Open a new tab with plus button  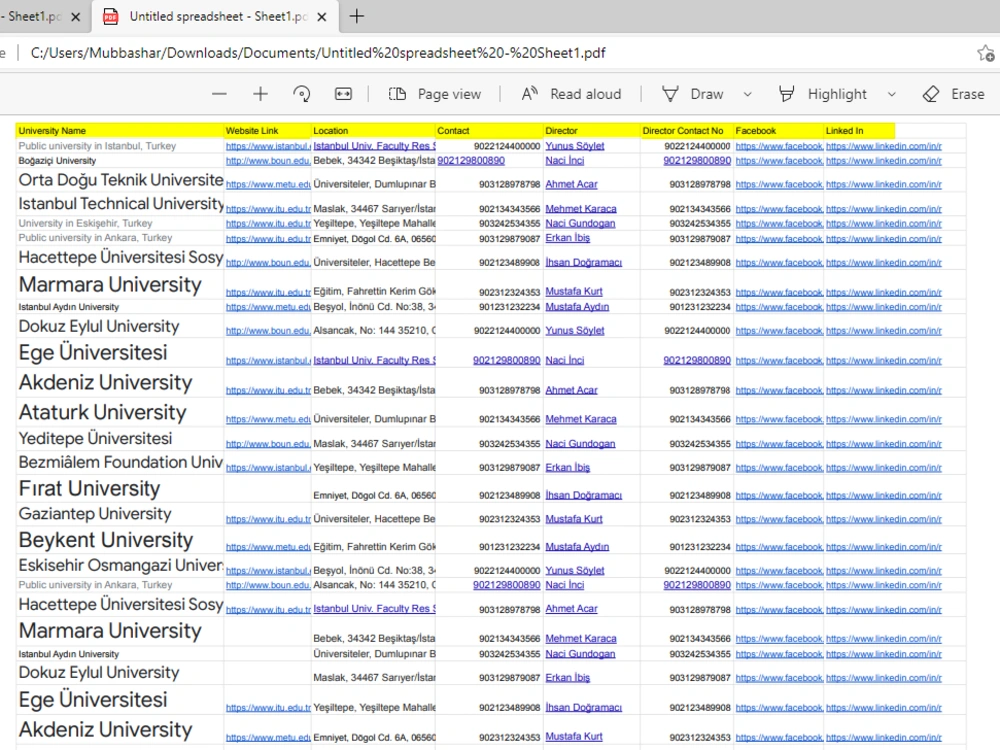click(357, 17)
